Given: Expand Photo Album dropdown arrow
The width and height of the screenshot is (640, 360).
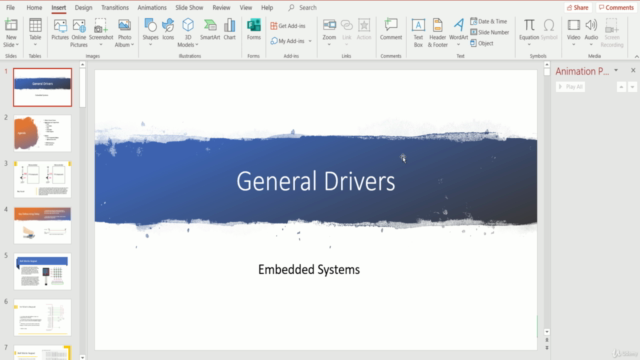Looking at the screenshot, I should (132, 44).
